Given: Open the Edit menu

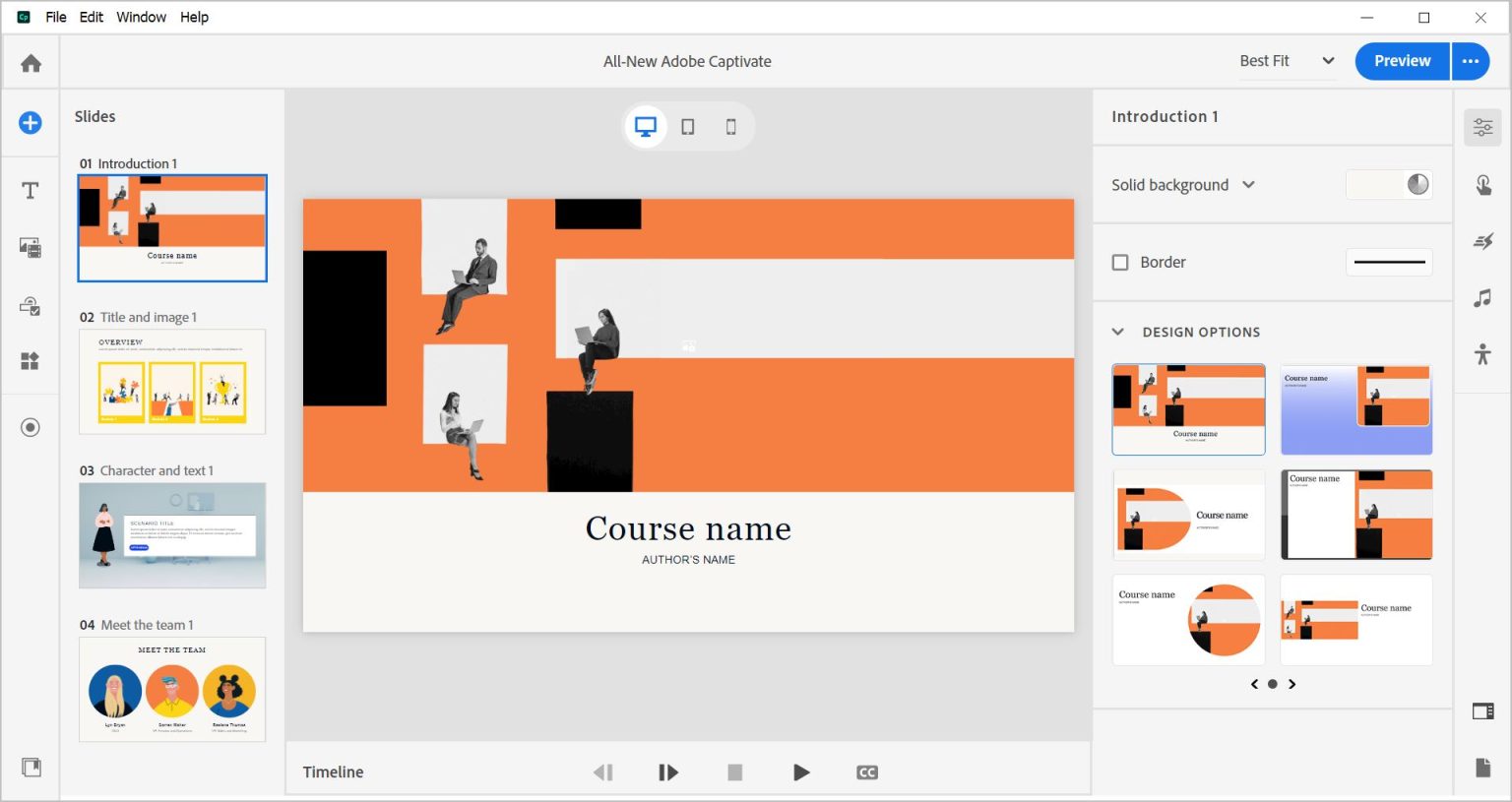Looking at the screenshot, I should (91, 17).
